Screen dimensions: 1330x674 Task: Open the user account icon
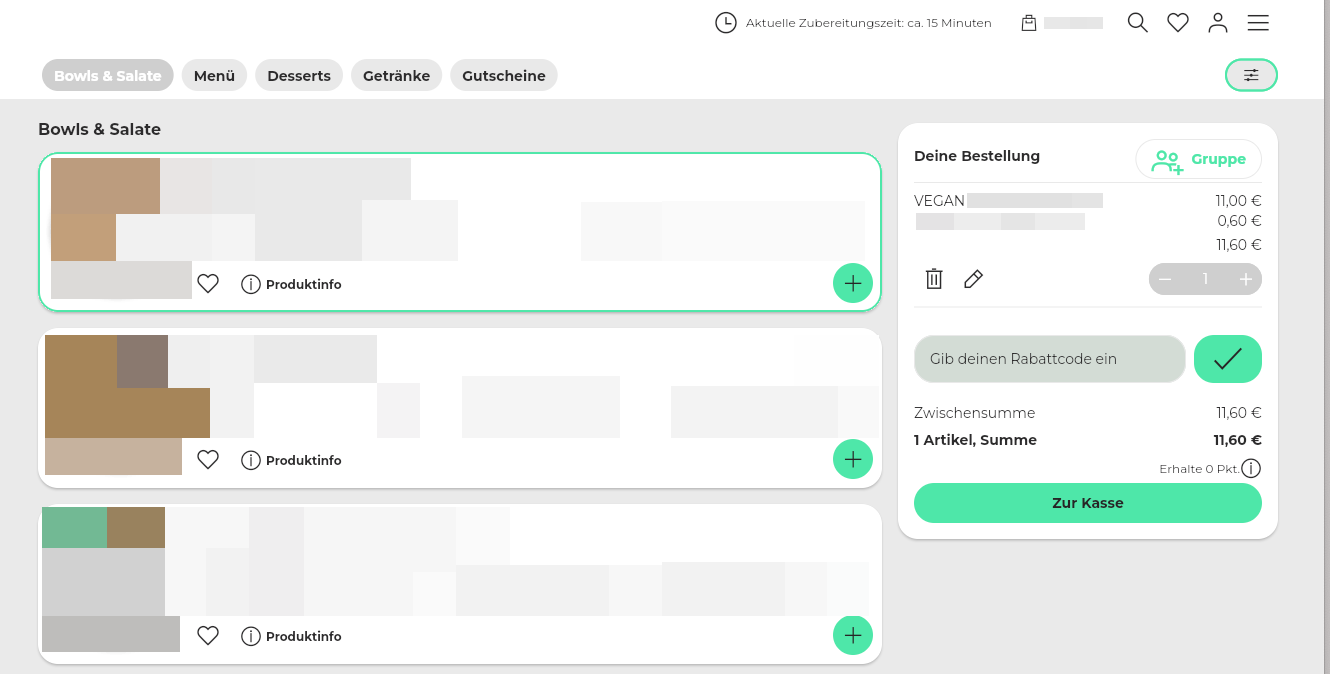(x=1217, y=23)
